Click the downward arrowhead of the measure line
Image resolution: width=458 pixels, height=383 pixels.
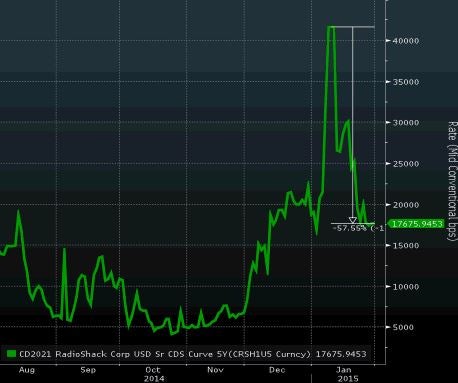pyautogui.click(x=353, y=220)
